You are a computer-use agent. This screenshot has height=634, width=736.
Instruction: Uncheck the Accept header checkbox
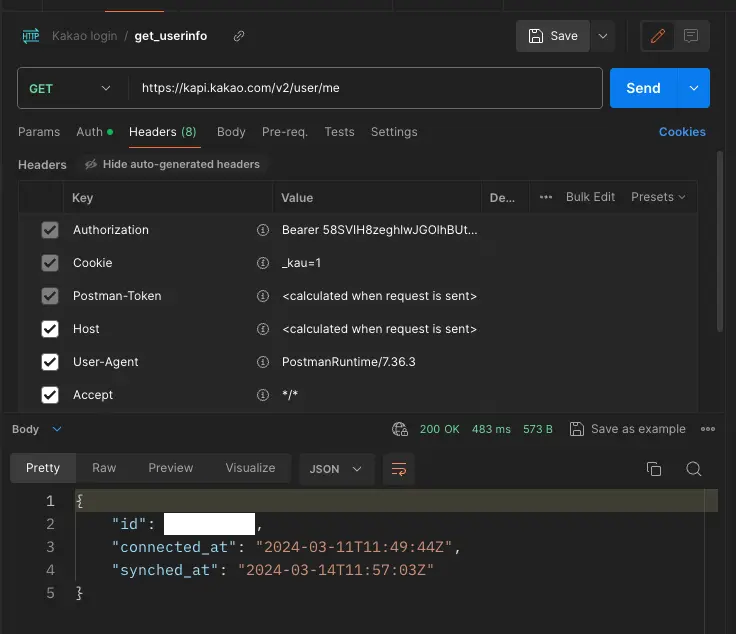click(x=50, y=395)
